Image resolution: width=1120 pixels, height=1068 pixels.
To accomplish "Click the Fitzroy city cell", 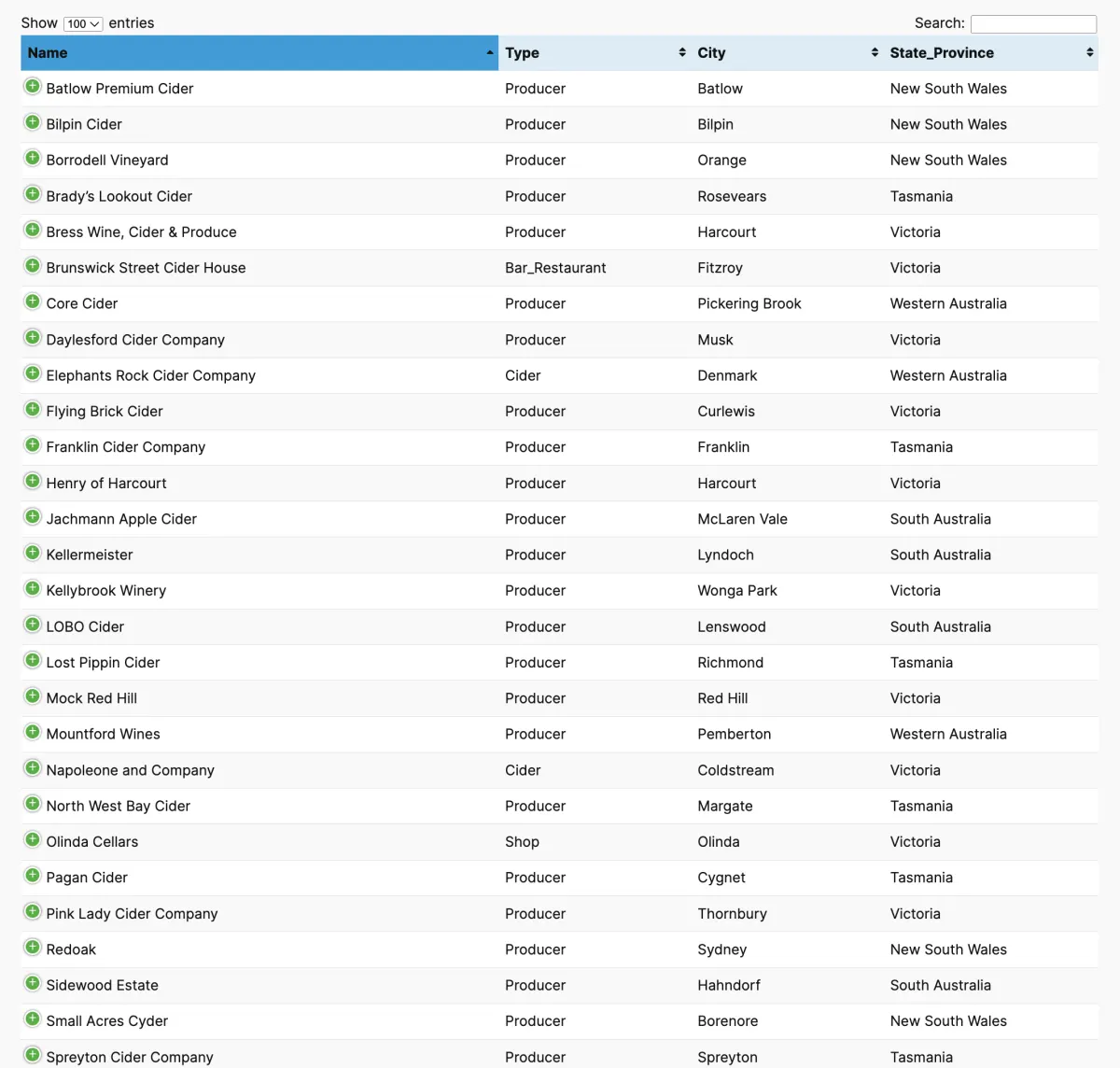I will tap(720, 268).
